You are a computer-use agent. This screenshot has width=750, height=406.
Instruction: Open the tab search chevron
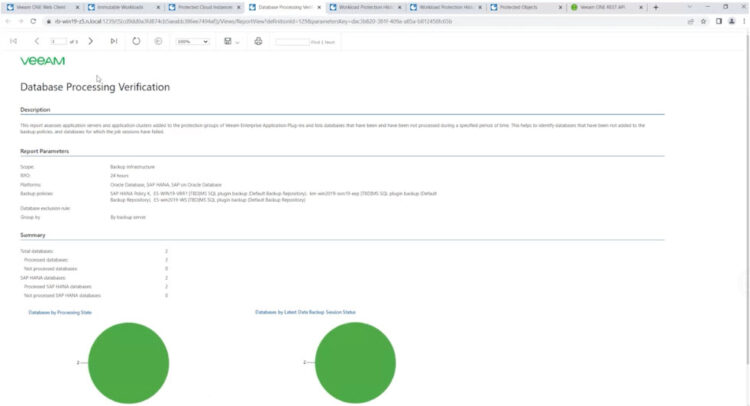pos(689,7)
